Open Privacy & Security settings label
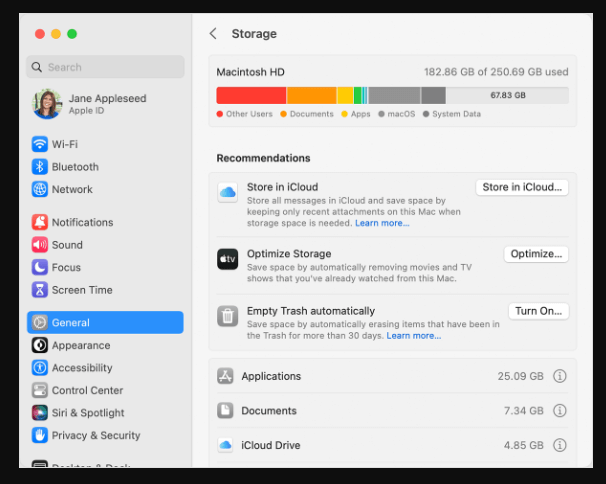The width and height of the screenshot is (606, 484). click(96, 436)
